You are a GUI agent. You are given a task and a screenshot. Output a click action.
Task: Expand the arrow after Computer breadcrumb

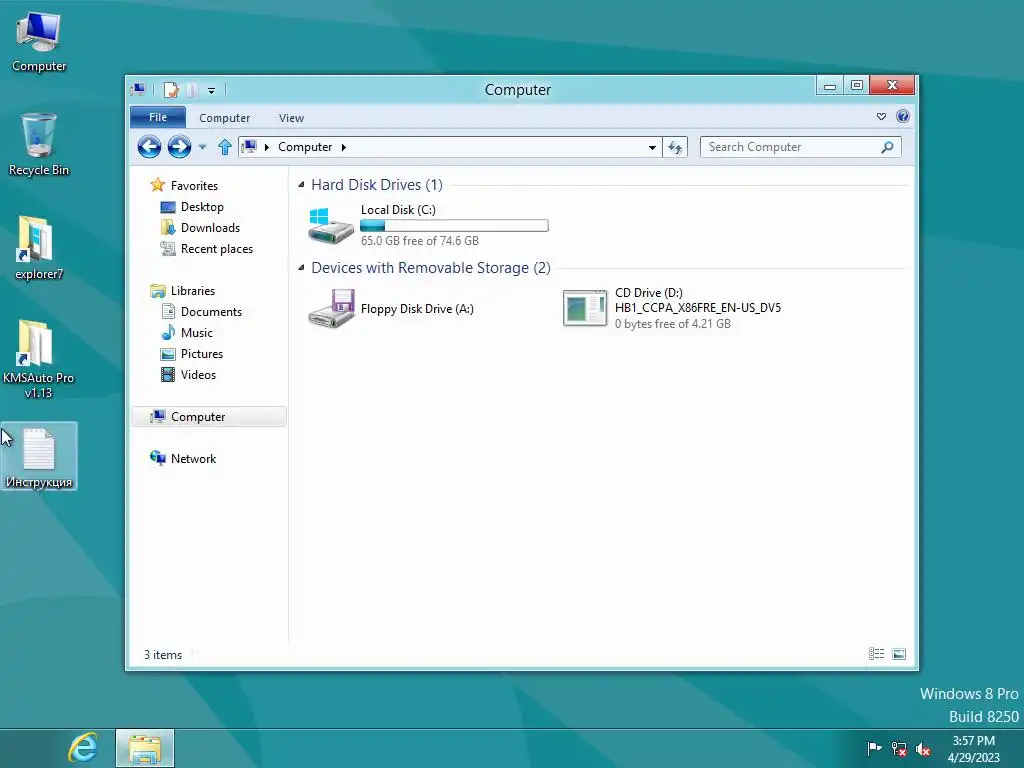344,148
